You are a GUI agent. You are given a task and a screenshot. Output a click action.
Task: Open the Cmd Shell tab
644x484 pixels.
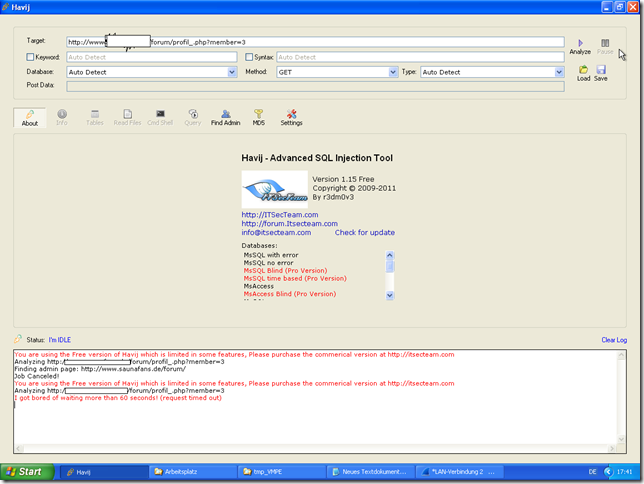(160, 118)
